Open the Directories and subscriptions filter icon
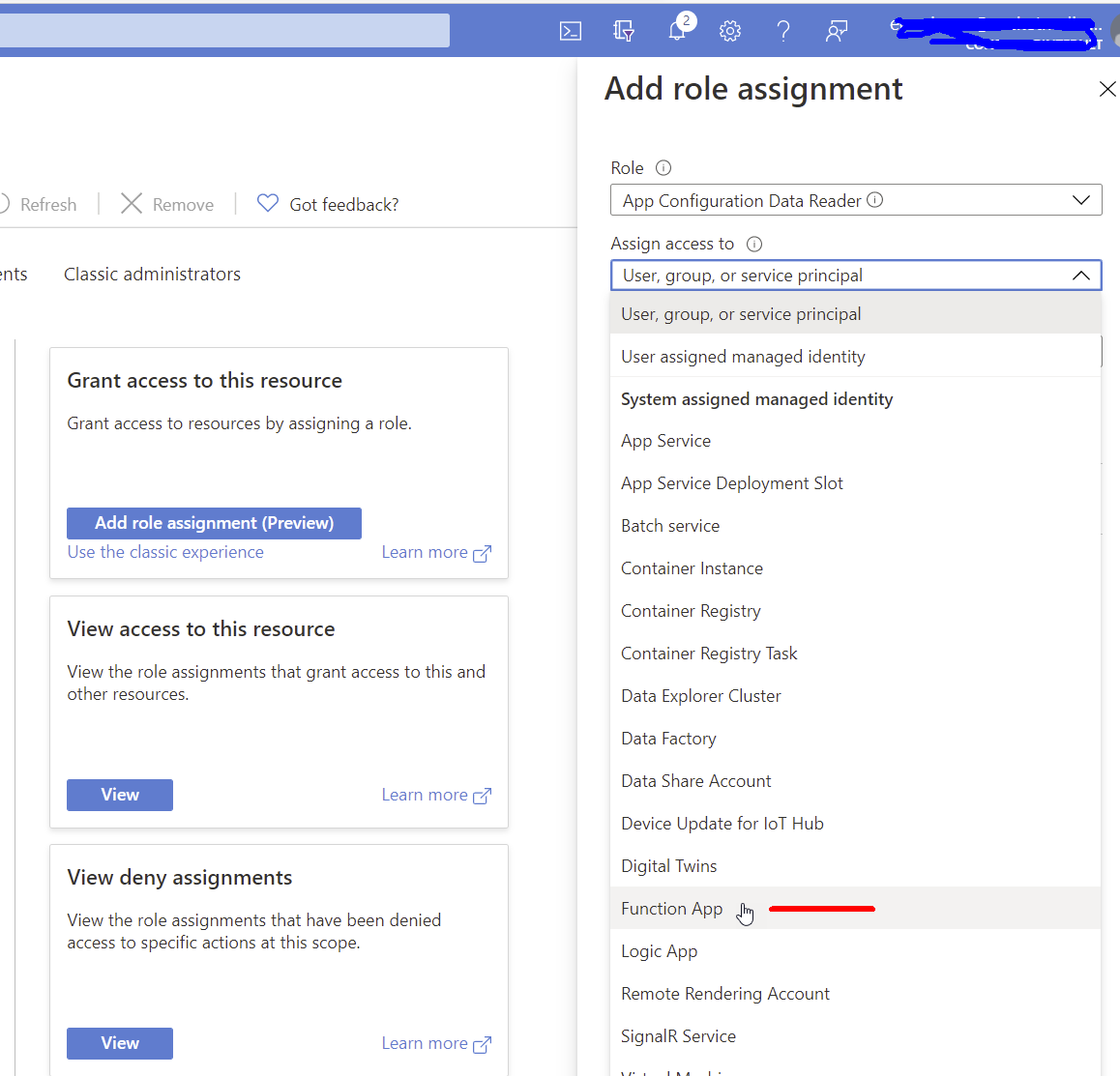Image resolution: width=1120 pixels, height=1076 pixels. pos(624,31)
